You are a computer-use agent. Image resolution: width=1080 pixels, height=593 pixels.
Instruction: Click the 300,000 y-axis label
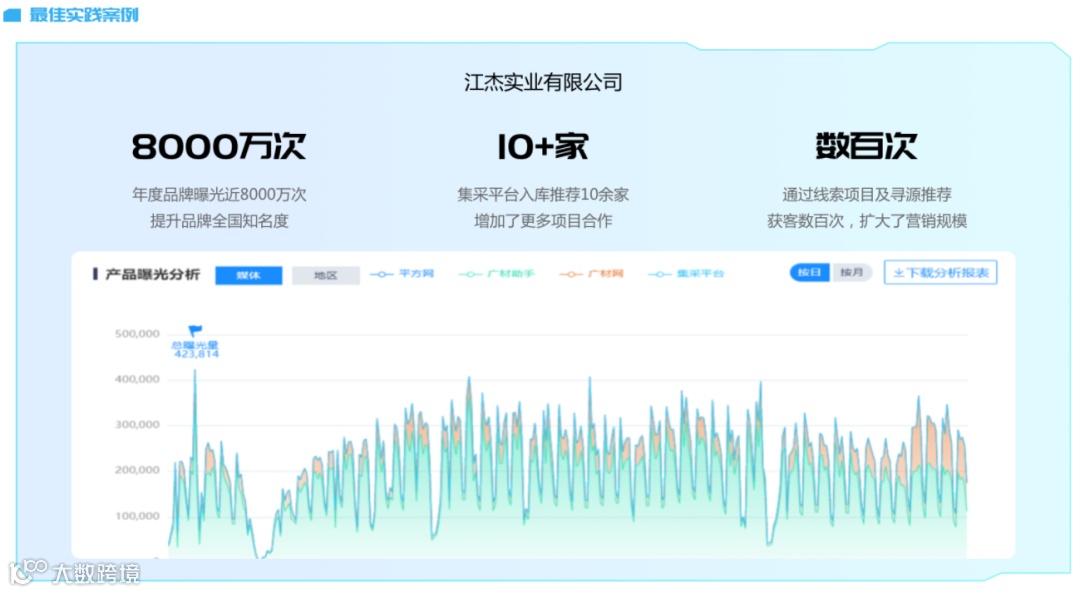tap(137, 425)
